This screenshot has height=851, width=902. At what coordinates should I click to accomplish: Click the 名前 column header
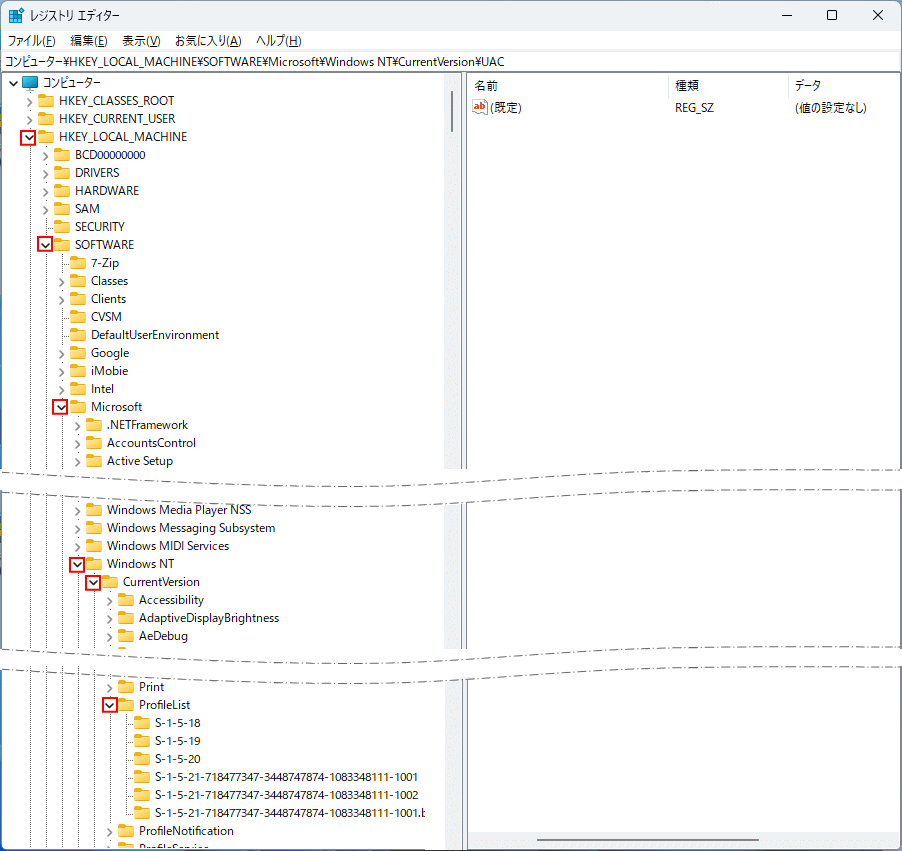click(x=484, y=85)
